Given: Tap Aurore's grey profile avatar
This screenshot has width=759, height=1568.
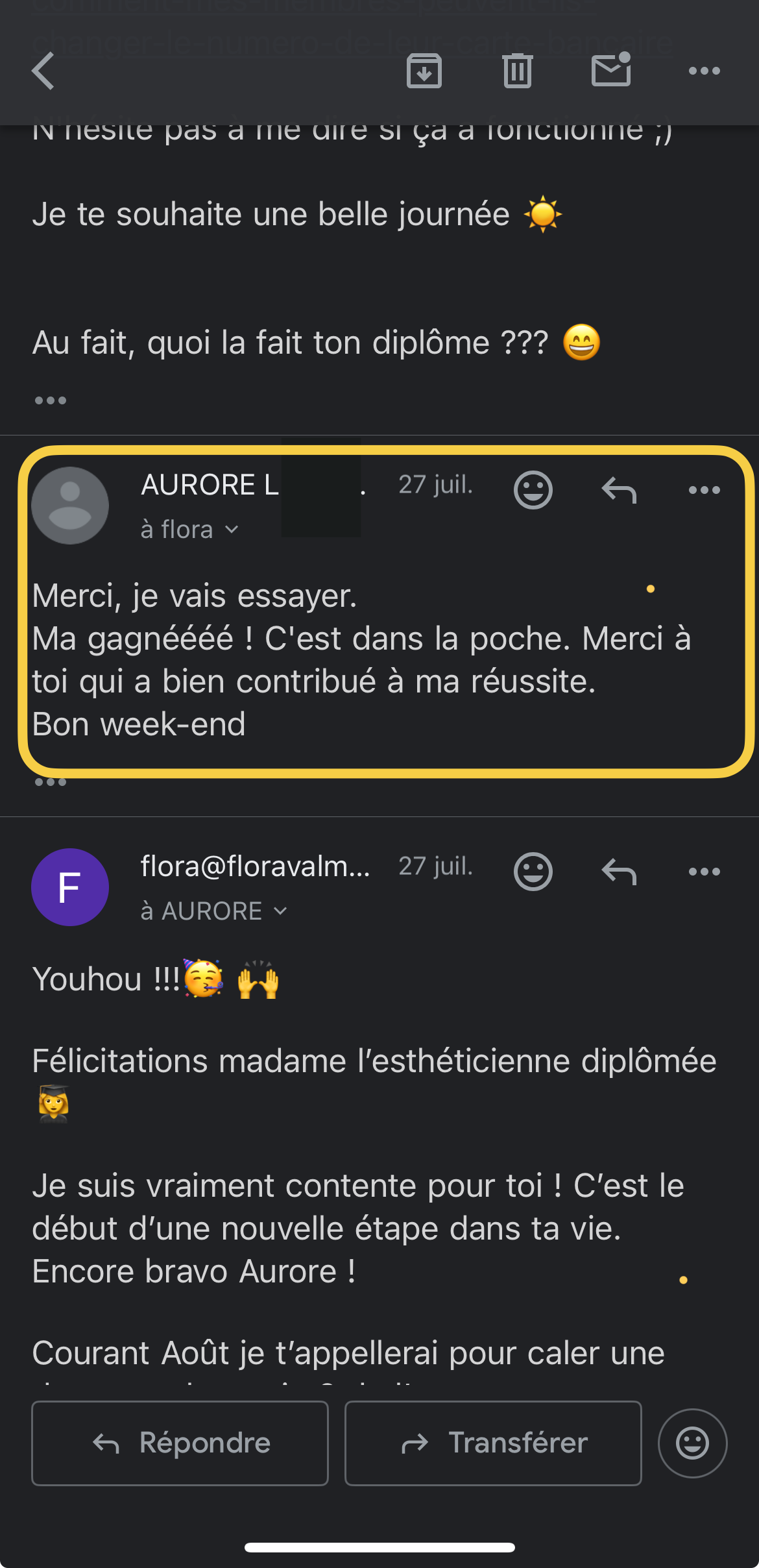Looking at the screenshot, I should point(70,506).
